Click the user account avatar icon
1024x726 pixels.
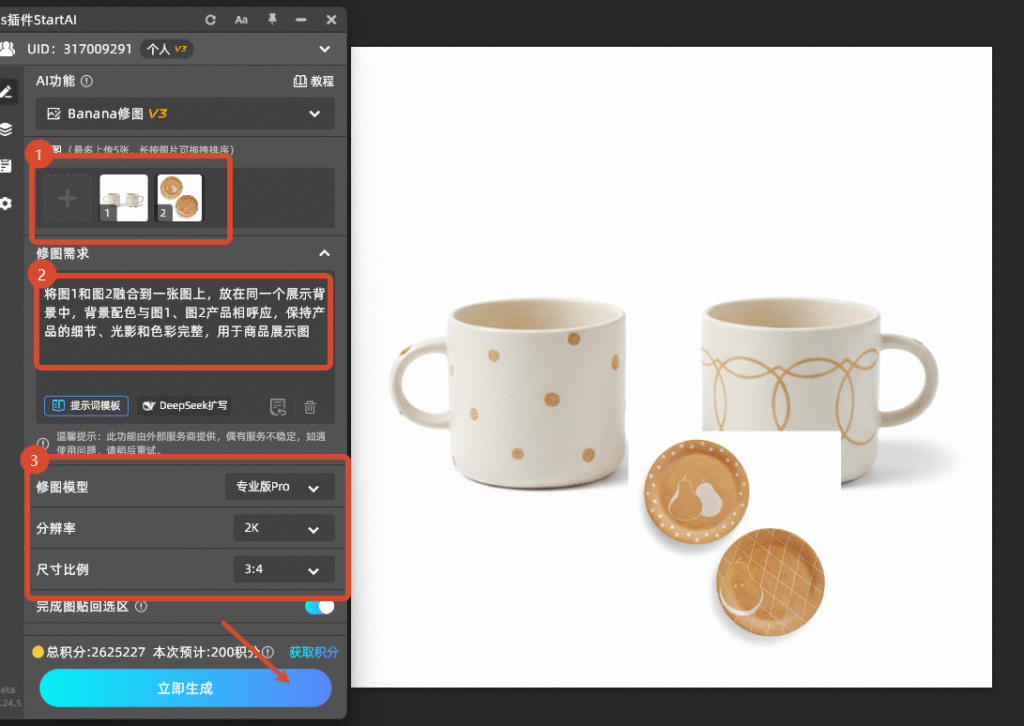point(8,49)
